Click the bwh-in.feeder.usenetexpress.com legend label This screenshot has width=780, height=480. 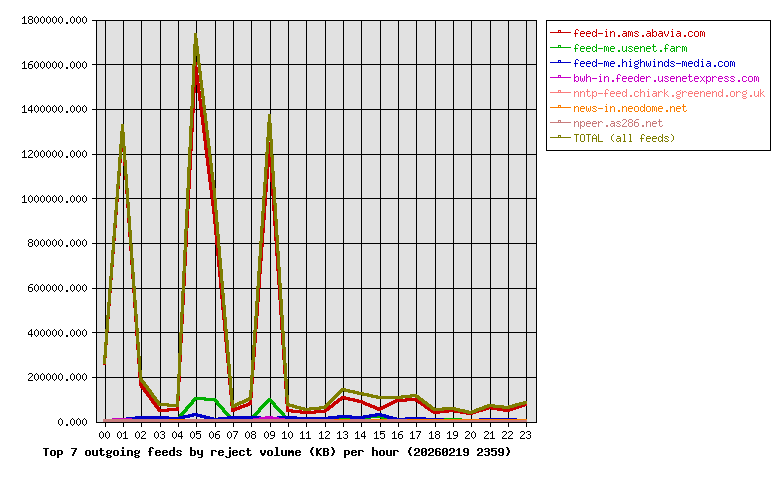coord(666,78)
